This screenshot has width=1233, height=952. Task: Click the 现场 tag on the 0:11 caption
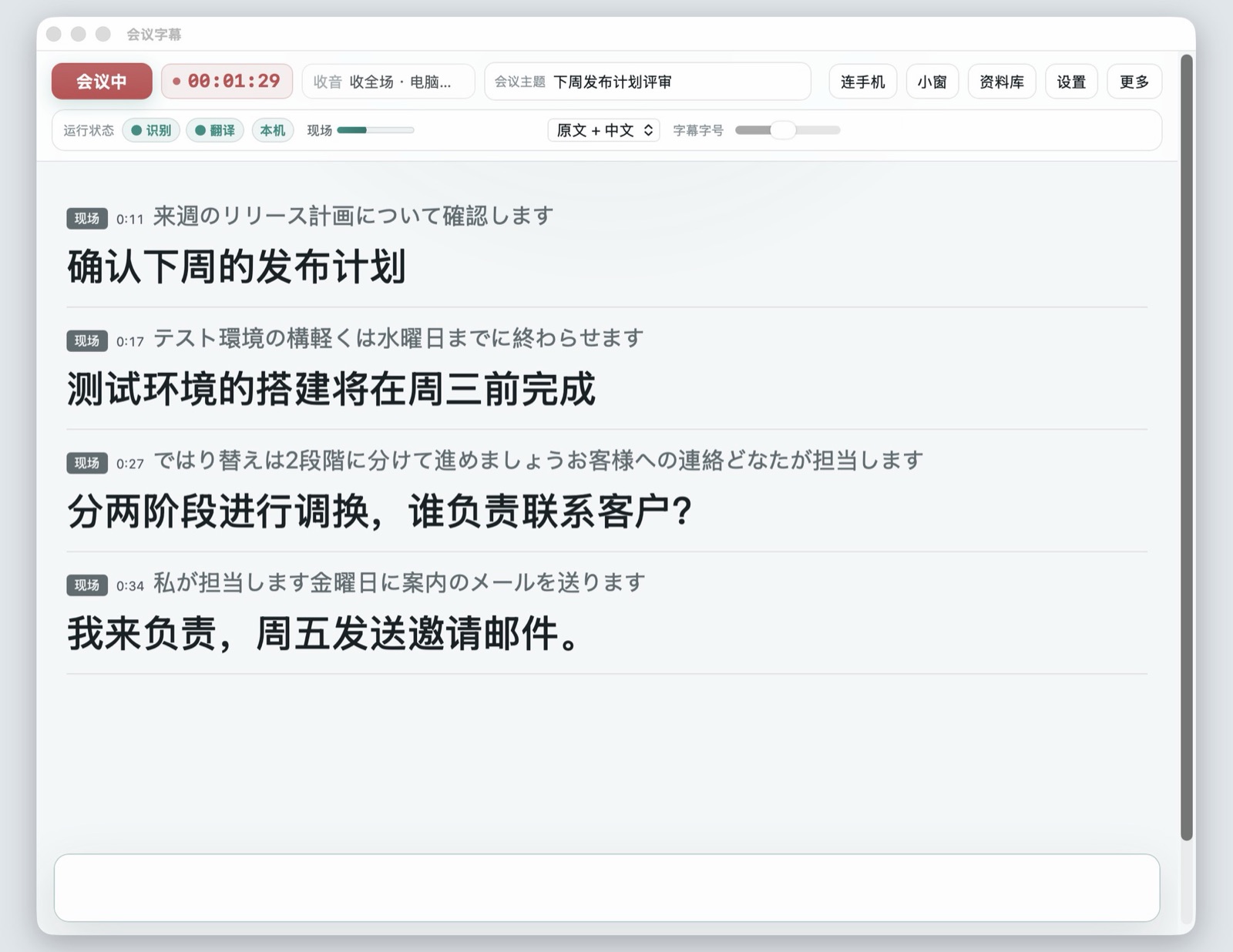tap(86, 219)
